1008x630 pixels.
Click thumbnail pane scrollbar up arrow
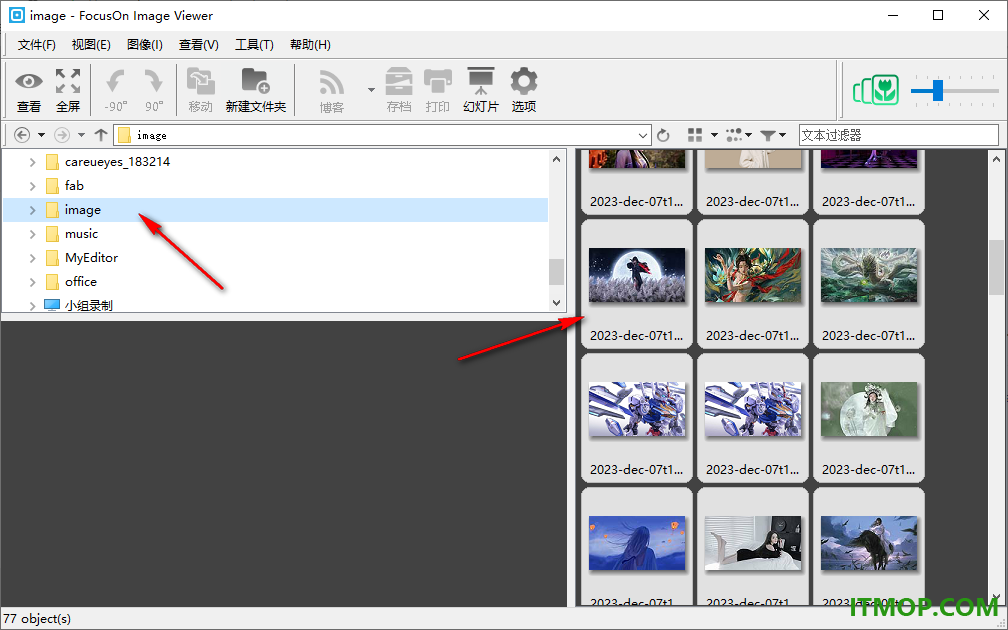[997, 159]
